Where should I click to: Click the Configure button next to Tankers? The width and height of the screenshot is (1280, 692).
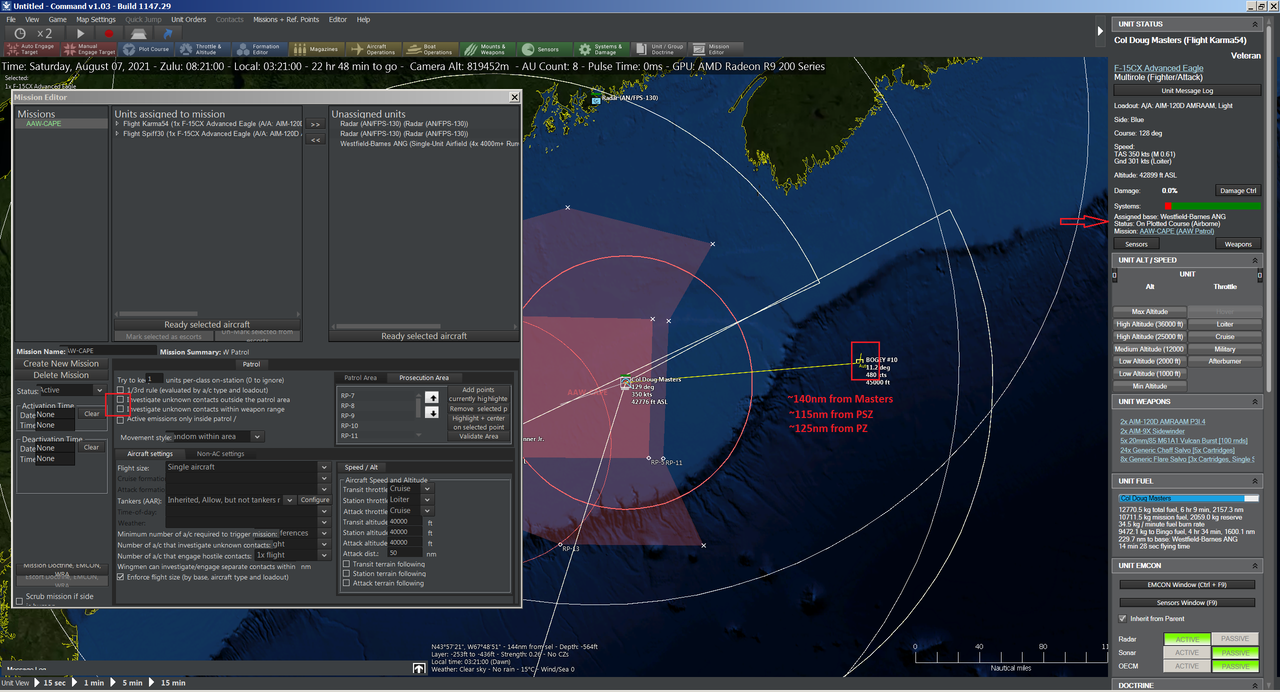pos(315,499)
